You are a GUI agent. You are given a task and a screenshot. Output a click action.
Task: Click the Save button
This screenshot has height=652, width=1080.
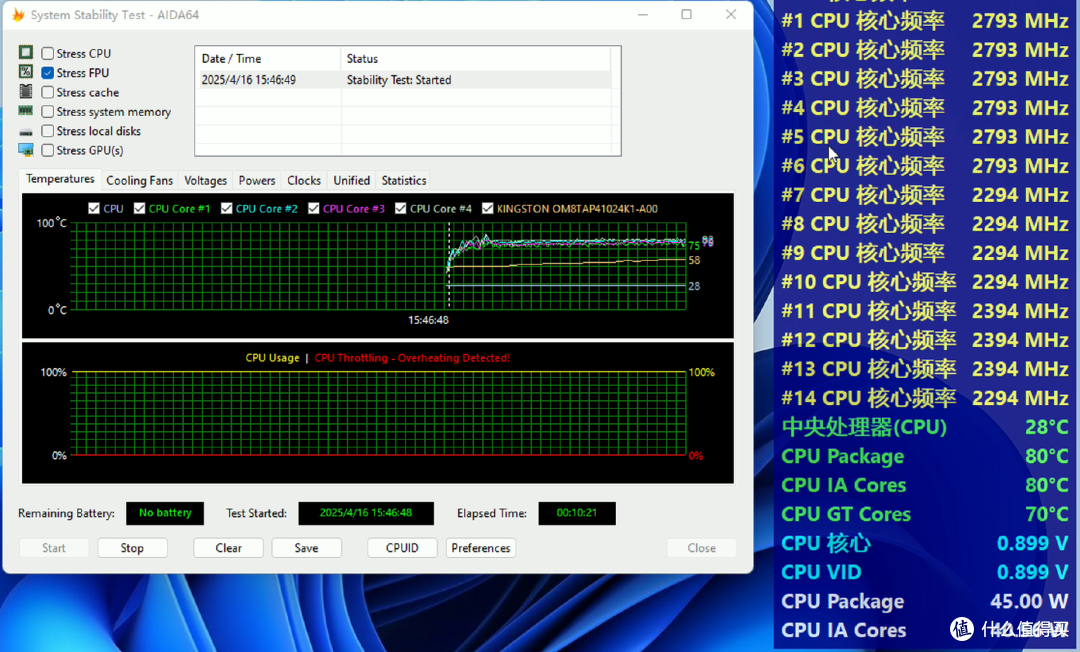(x=307, y=548)
